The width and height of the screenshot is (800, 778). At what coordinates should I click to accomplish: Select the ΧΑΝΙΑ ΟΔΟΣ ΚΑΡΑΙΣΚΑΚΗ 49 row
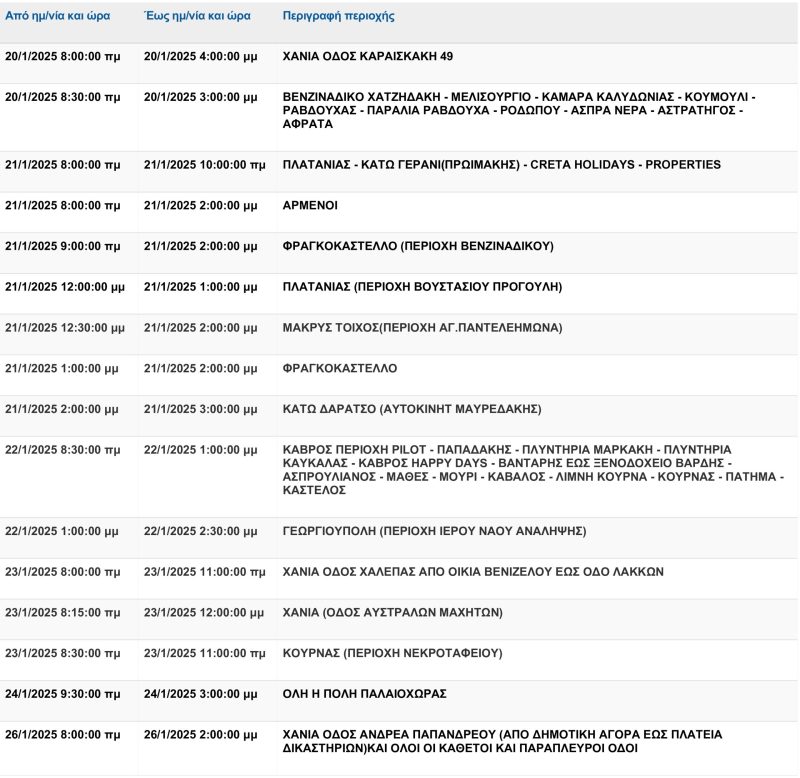click(368, 57)
